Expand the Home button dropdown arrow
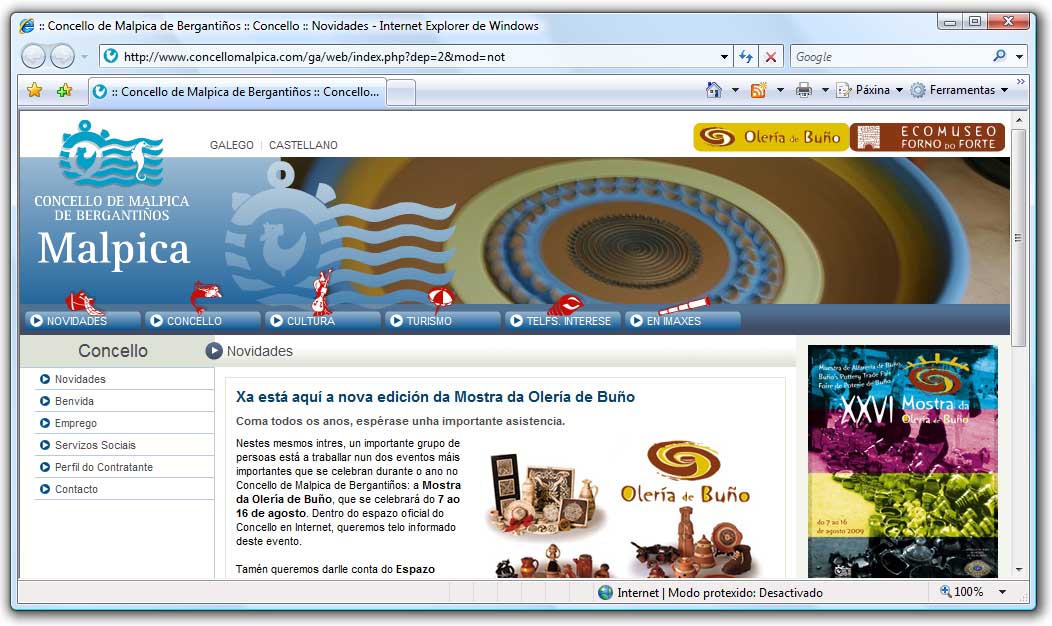 click(x=735, y=90)
